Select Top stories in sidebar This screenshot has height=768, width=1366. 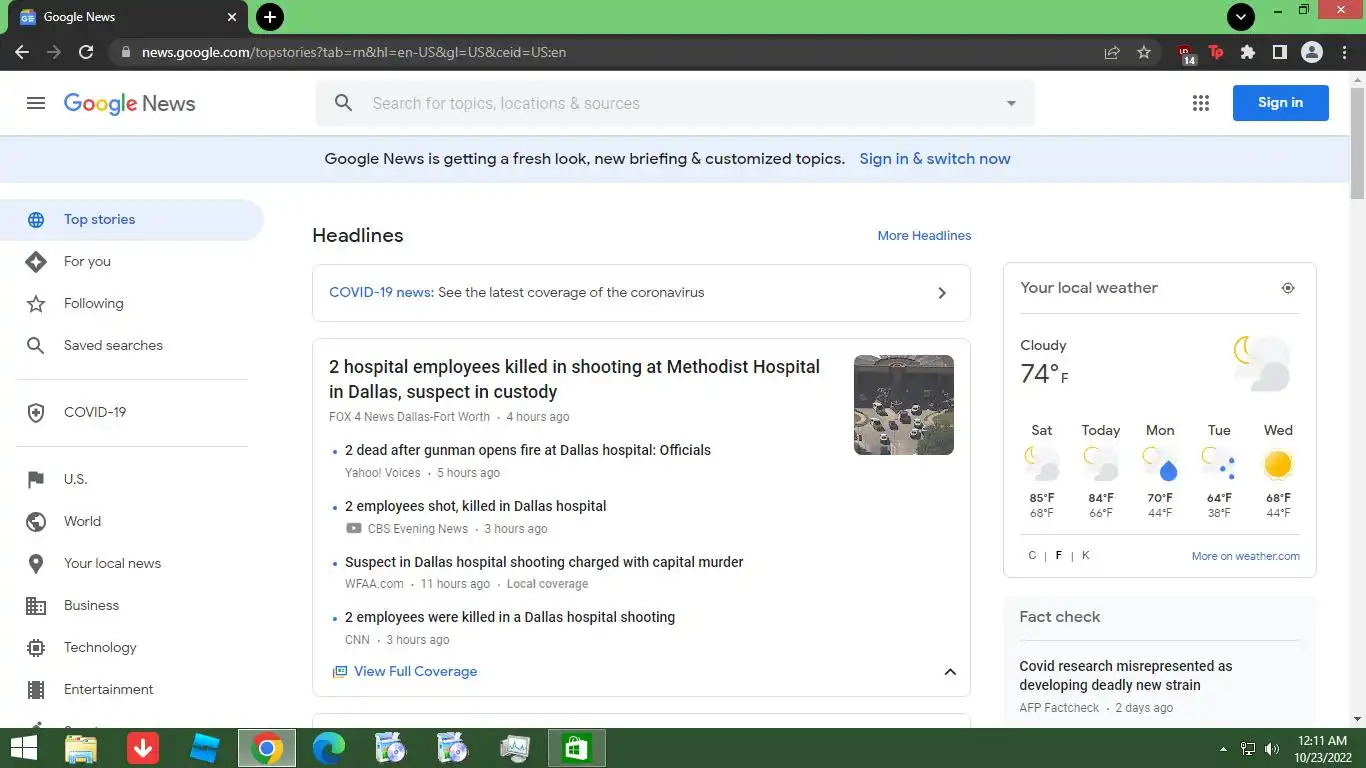pos(132,220)
